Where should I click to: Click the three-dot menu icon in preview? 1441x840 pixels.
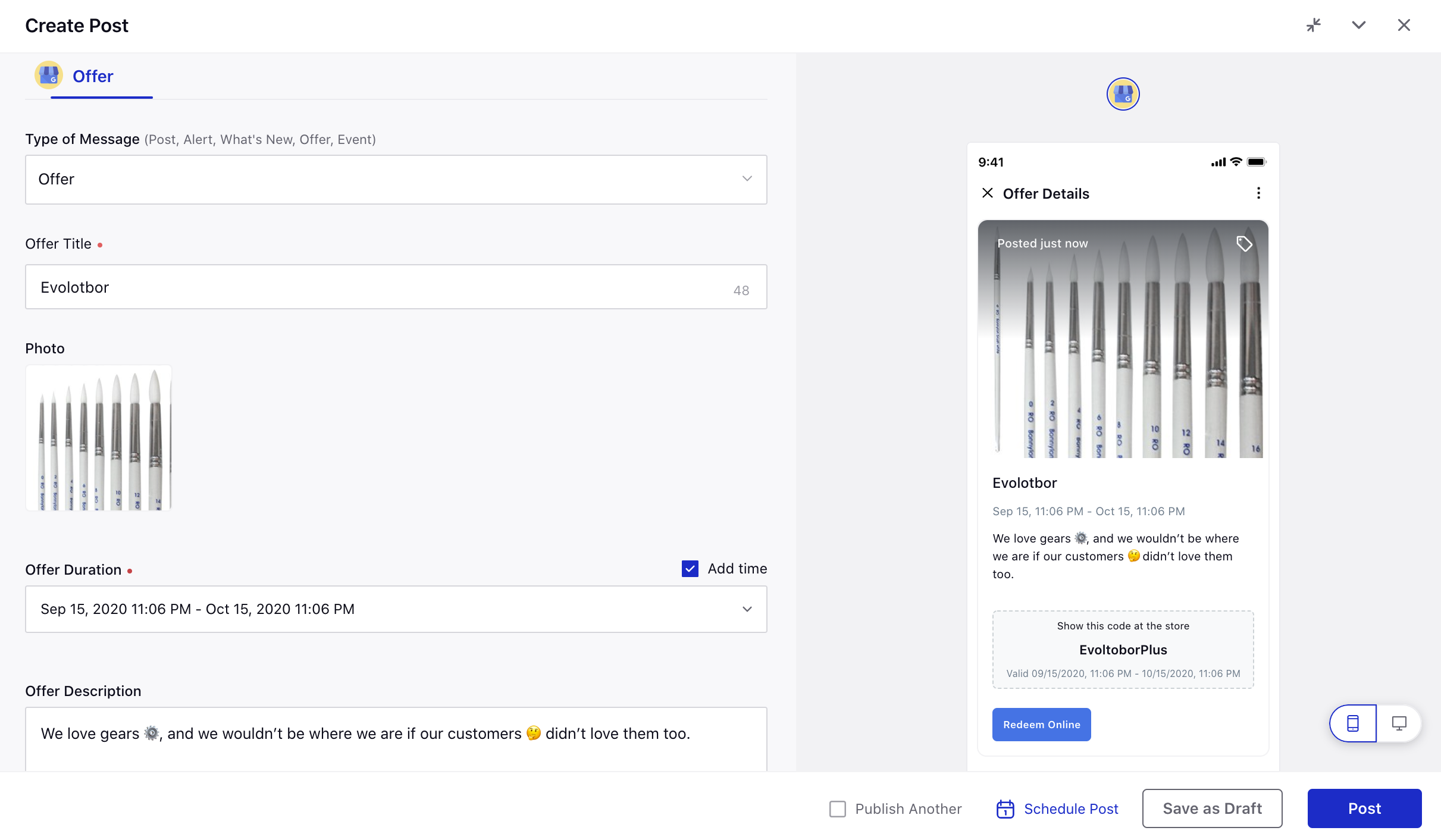(1259, 193)
